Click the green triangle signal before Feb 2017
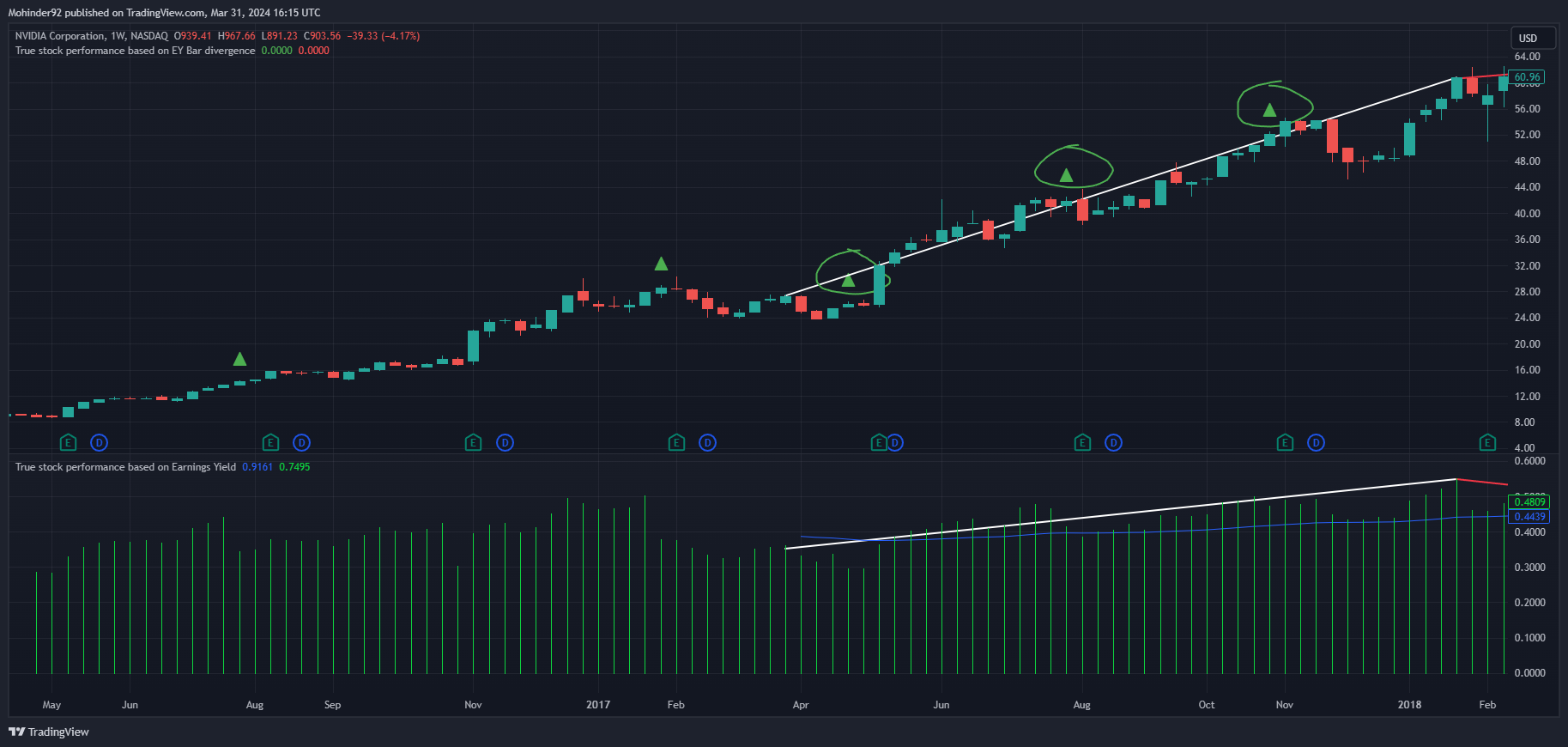Viewport: 1568px width, 747px height. (x=661, y=264)
